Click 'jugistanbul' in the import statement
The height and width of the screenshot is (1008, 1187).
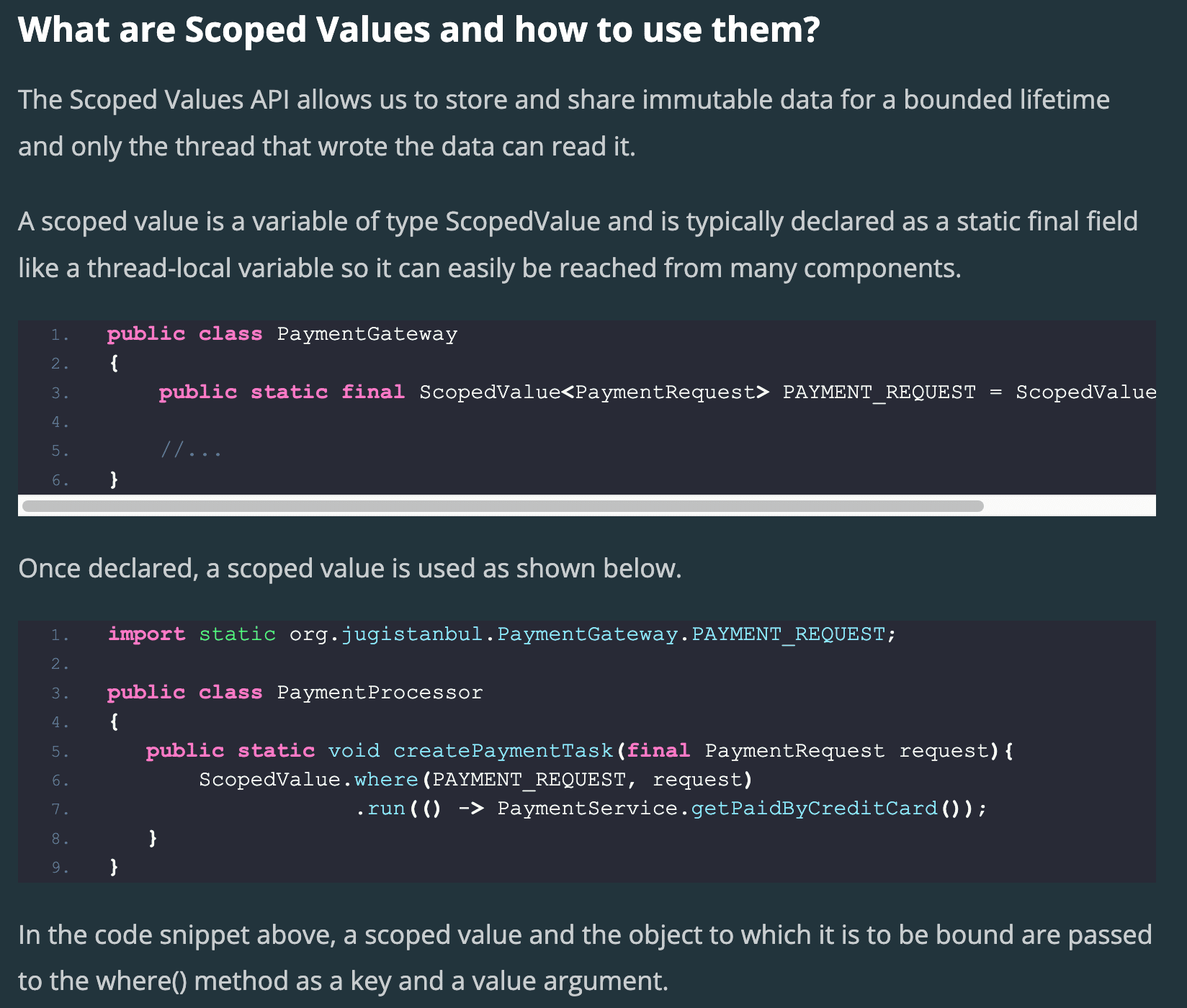(x=411, y=634)
